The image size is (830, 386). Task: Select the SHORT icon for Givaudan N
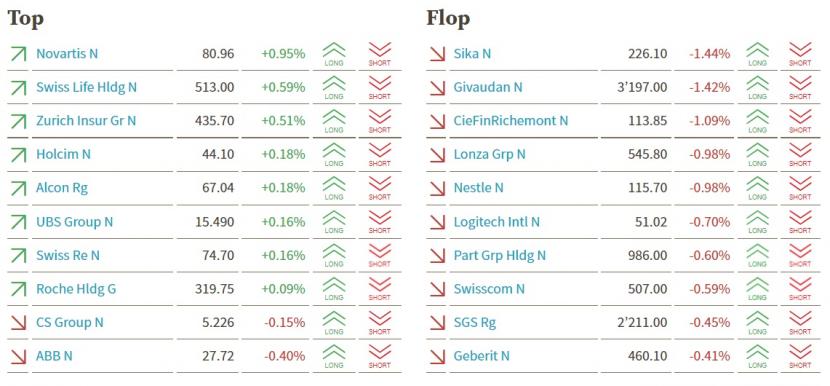coord(800,87)
